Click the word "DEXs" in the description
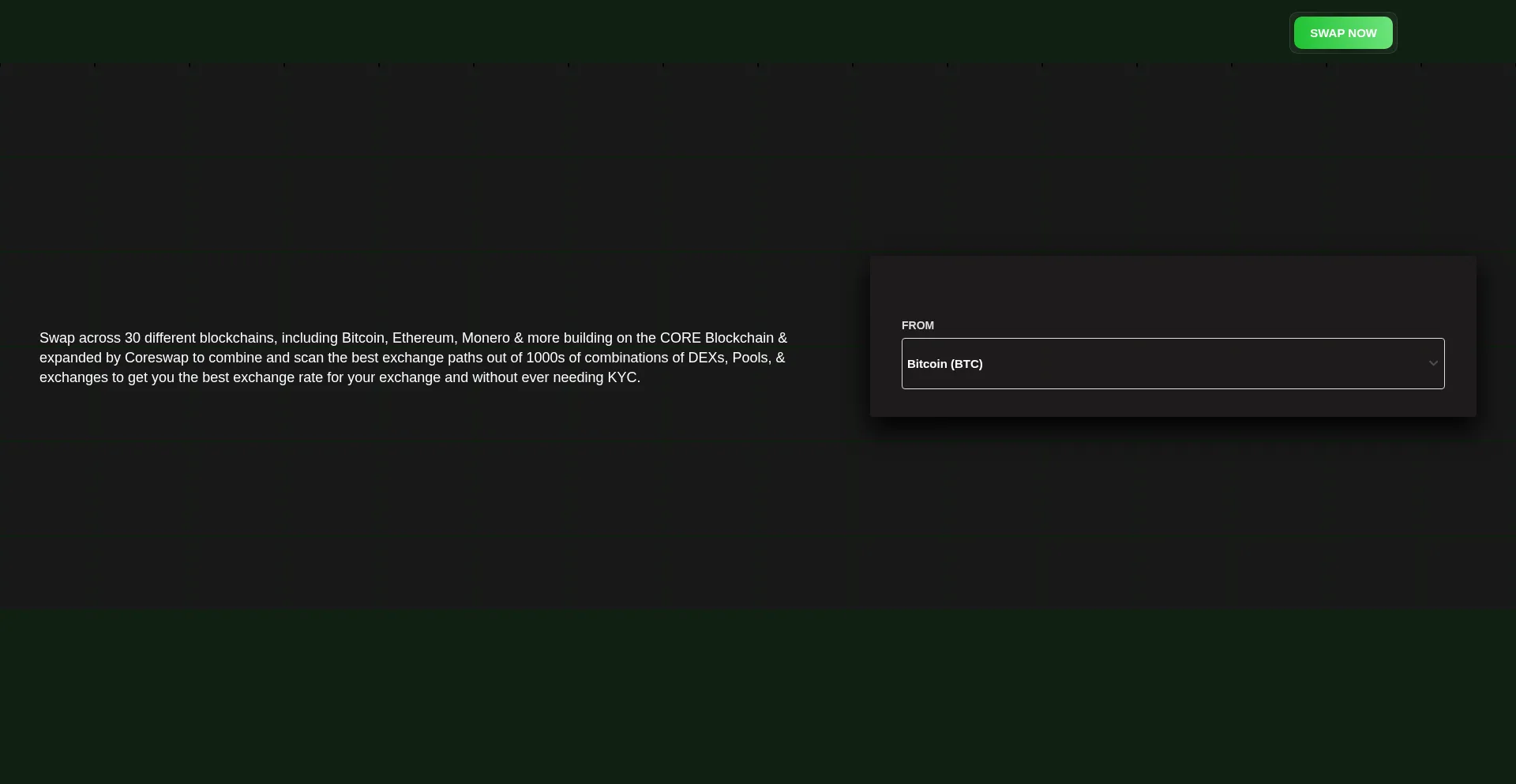The height and width of the screenshot is (784, 1516). click(x=706, y=358)
